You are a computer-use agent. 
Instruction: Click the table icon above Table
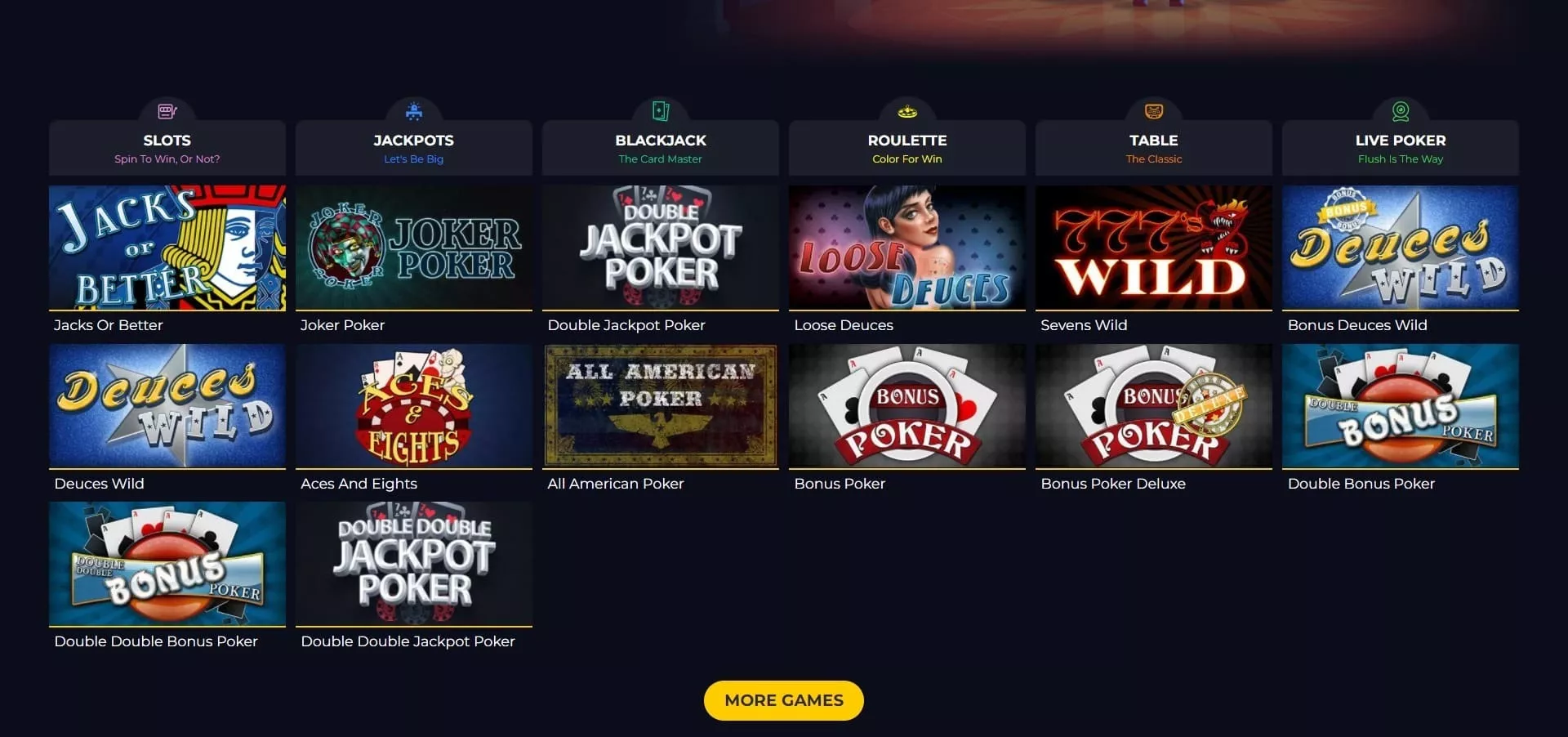tap(1154, 111)
